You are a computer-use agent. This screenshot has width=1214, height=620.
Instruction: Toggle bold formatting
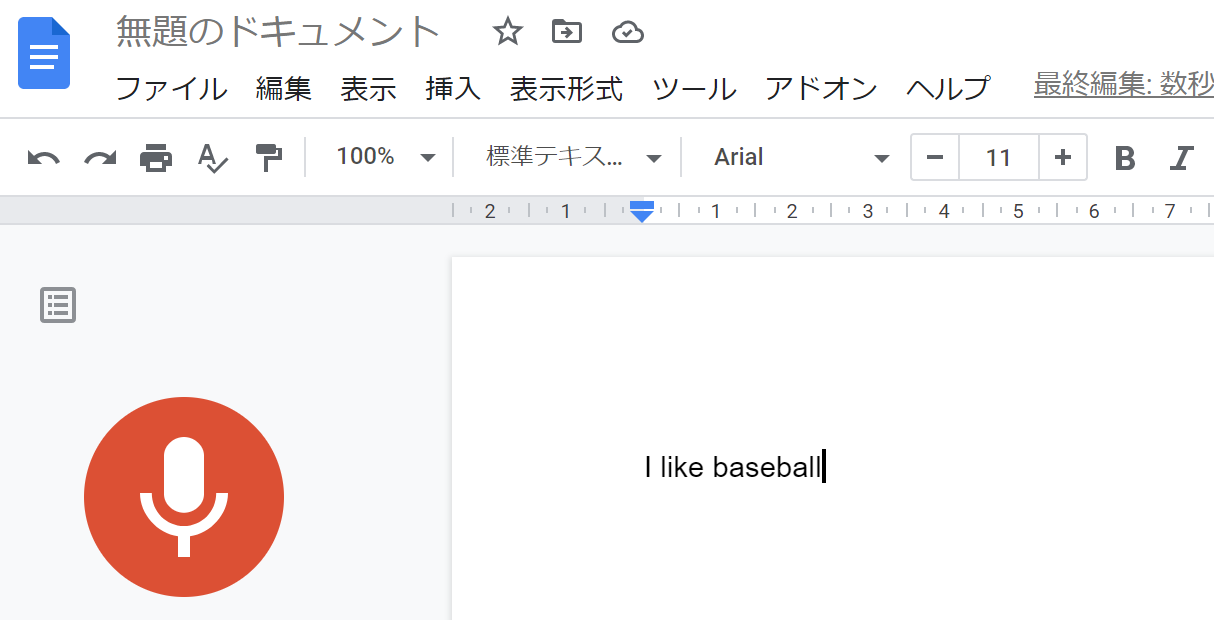[x=1125, y=158]
